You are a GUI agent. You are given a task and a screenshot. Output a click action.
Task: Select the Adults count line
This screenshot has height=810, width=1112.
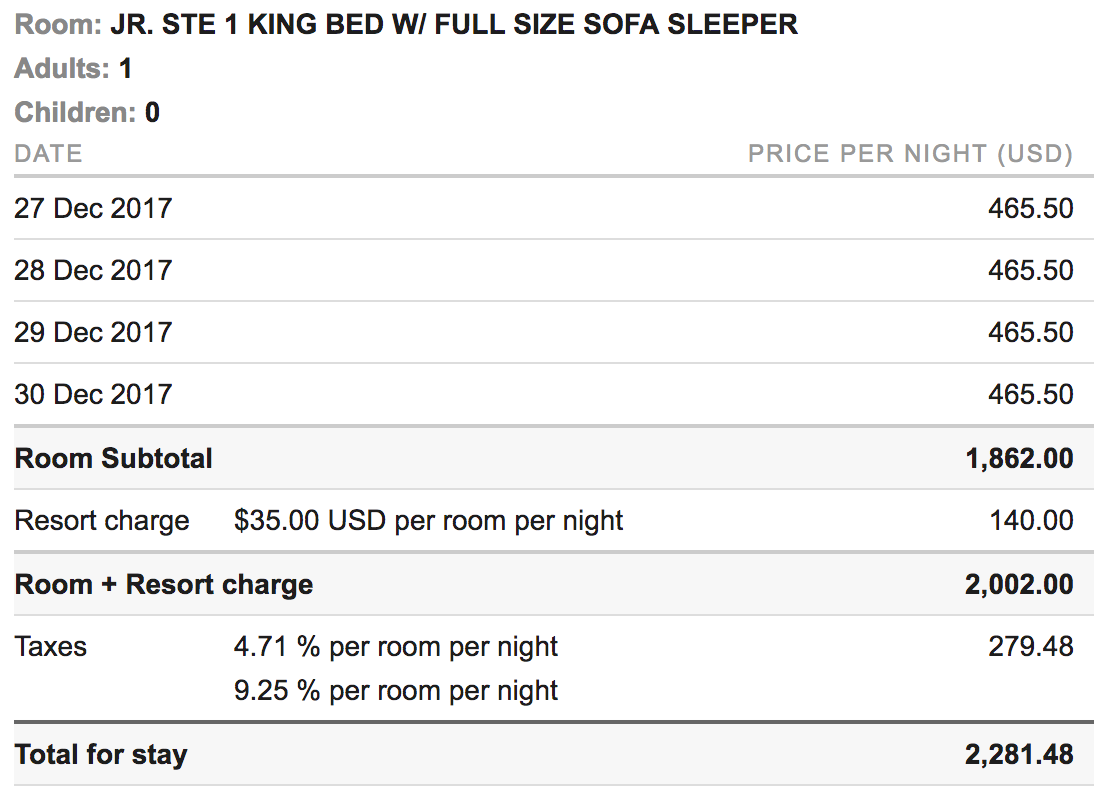pyautogui.click(x=73, y=69)
